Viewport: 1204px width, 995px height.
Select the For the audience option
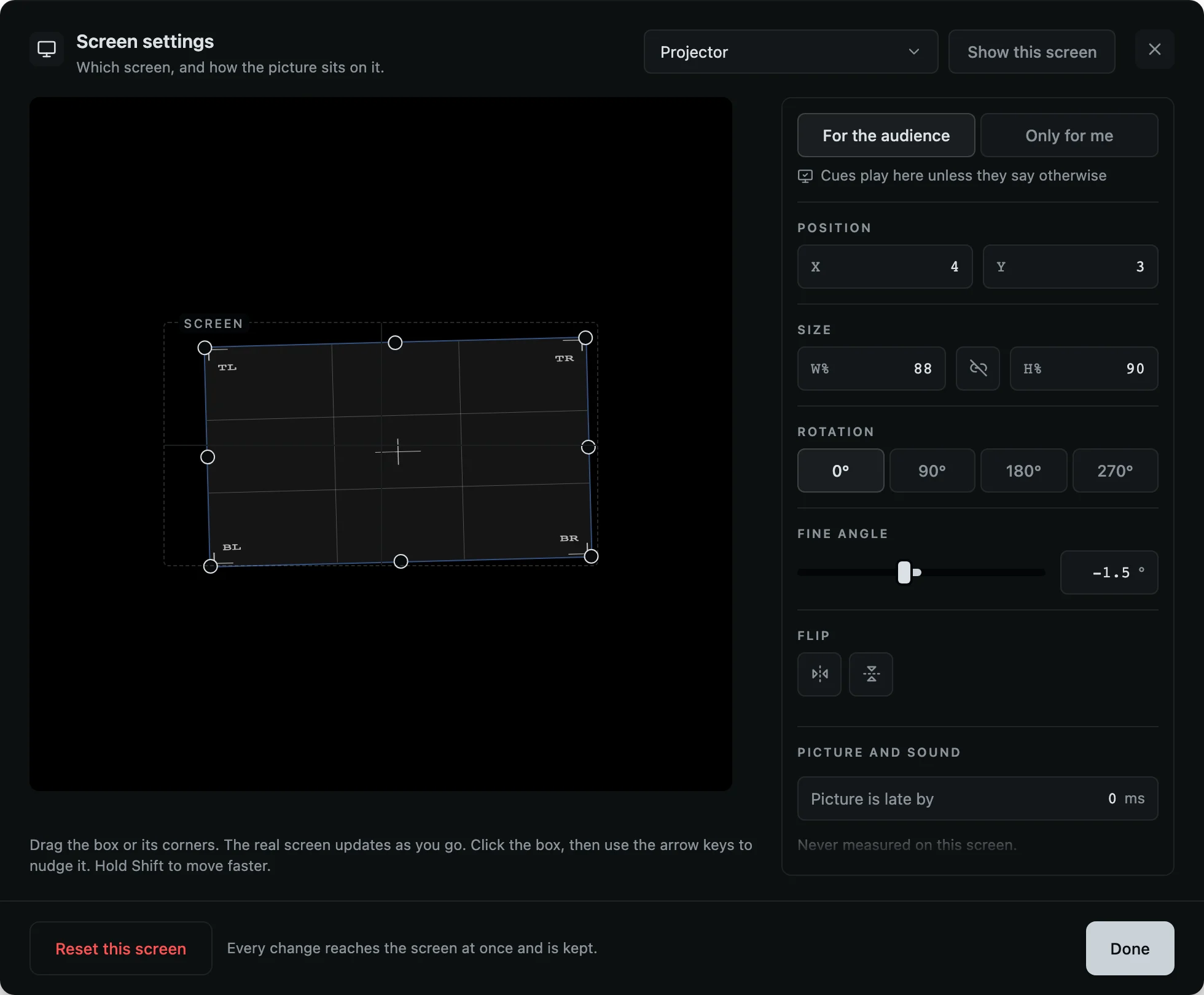pyautogui.click(x=886, y=135)
